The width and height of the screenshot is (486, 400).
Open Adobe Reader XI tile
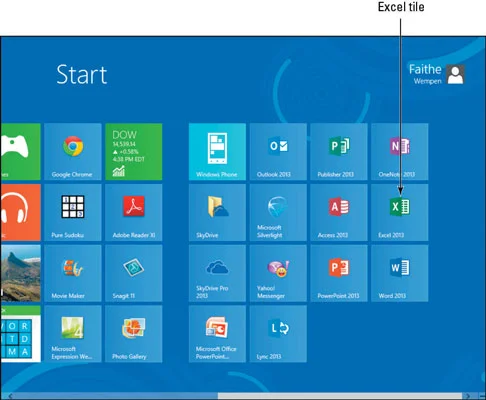(134, 212)
